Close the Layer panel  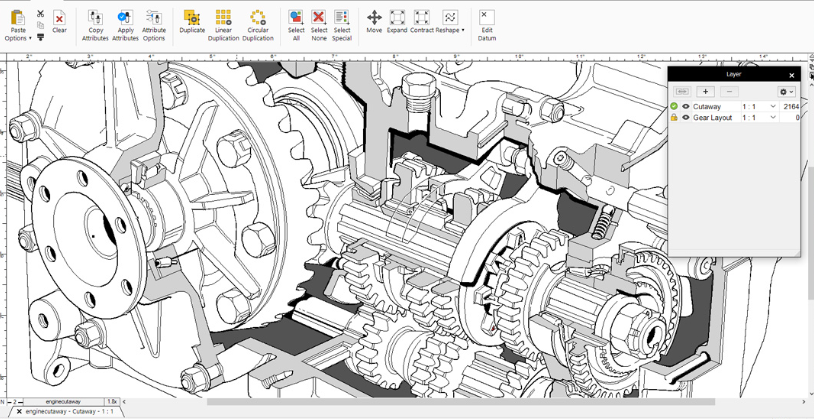click(x=792, y=75)
